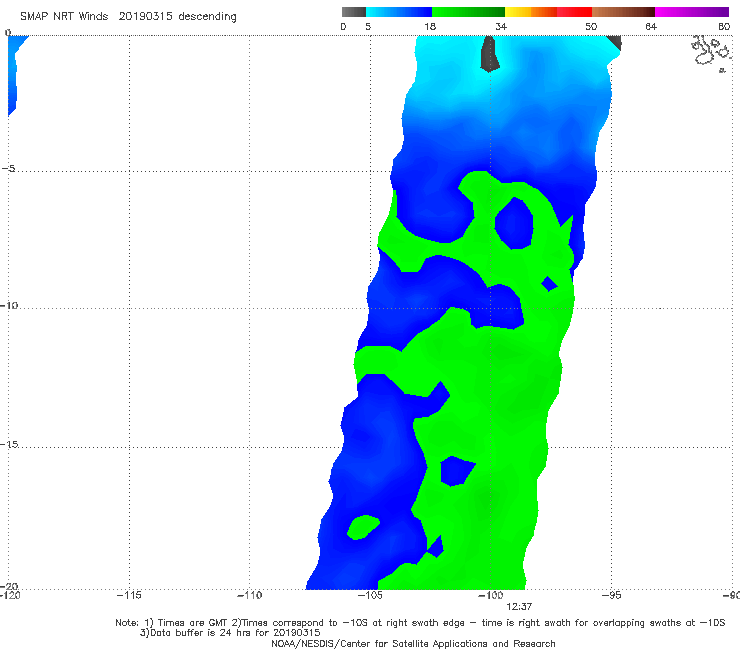The width and height of the screenshot is (740, 650).
Task: Click the green segment of the wind color bar
Action: coord(468,12)
